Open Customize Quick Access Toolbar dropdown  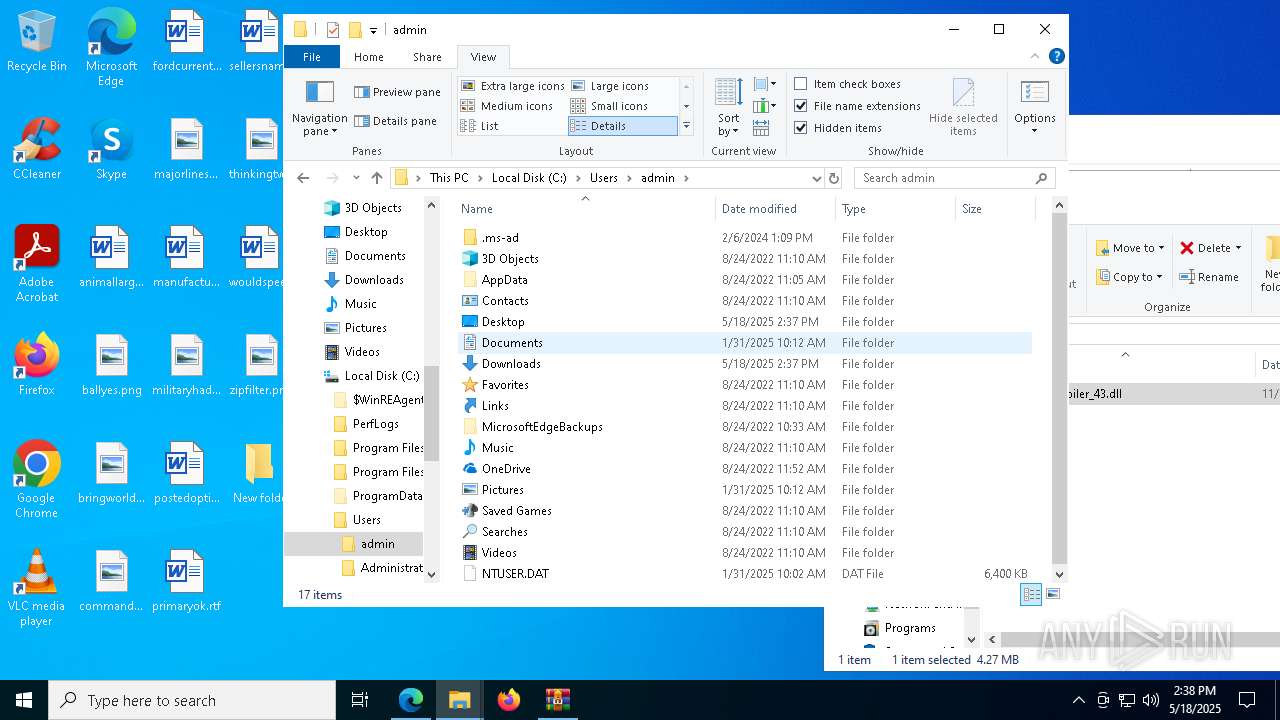point(373,30)
